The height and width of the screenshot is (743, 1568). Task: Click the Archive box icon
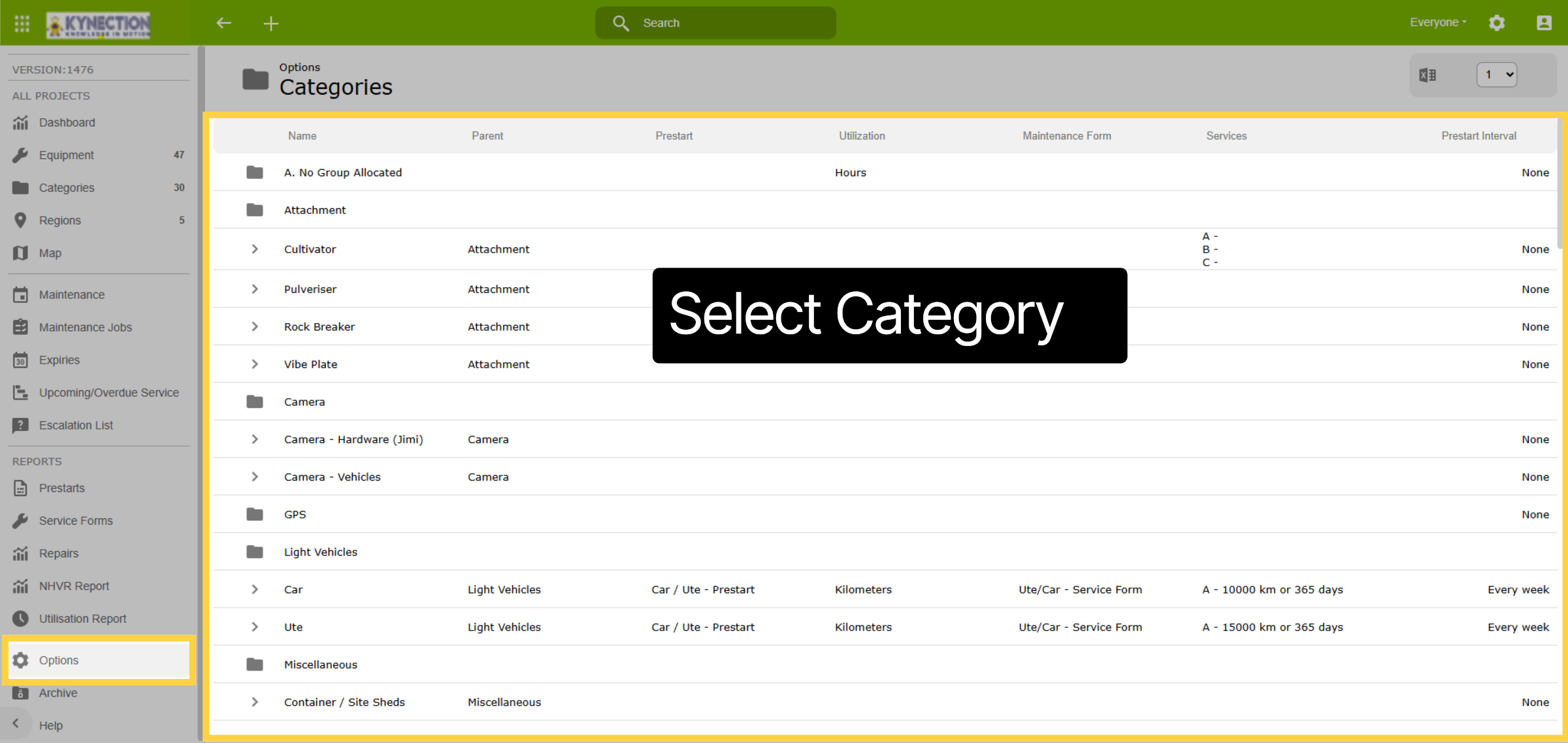pos(21,693)
